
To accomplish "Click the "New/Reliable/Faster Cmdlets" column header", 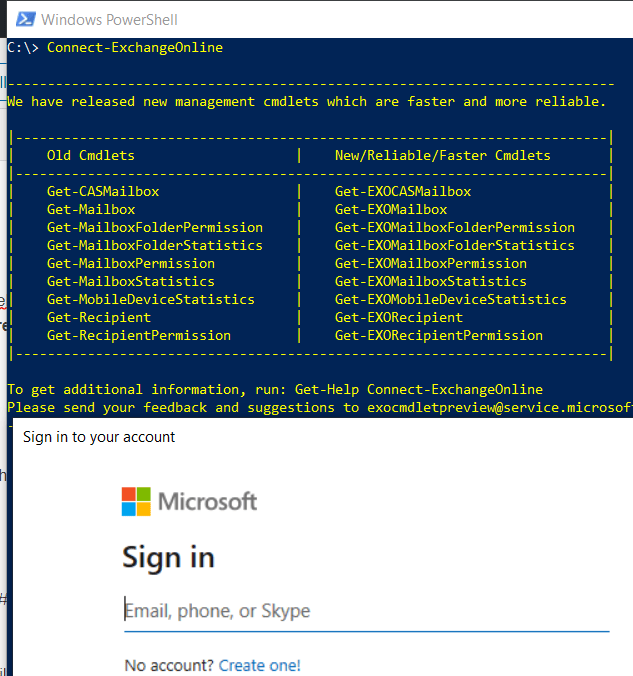I will pyautogui.click(x=442, y=155).
